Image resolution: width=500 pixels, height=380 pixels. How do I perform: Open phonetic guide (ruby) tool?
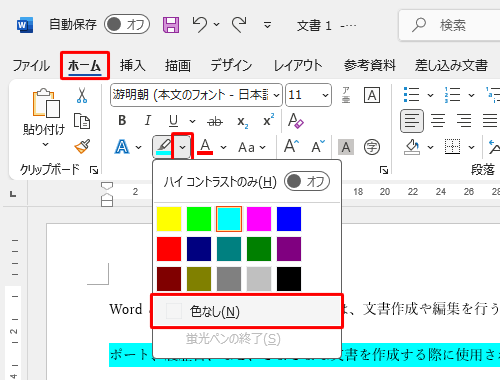pyautogui.click(x=346, y=95)
